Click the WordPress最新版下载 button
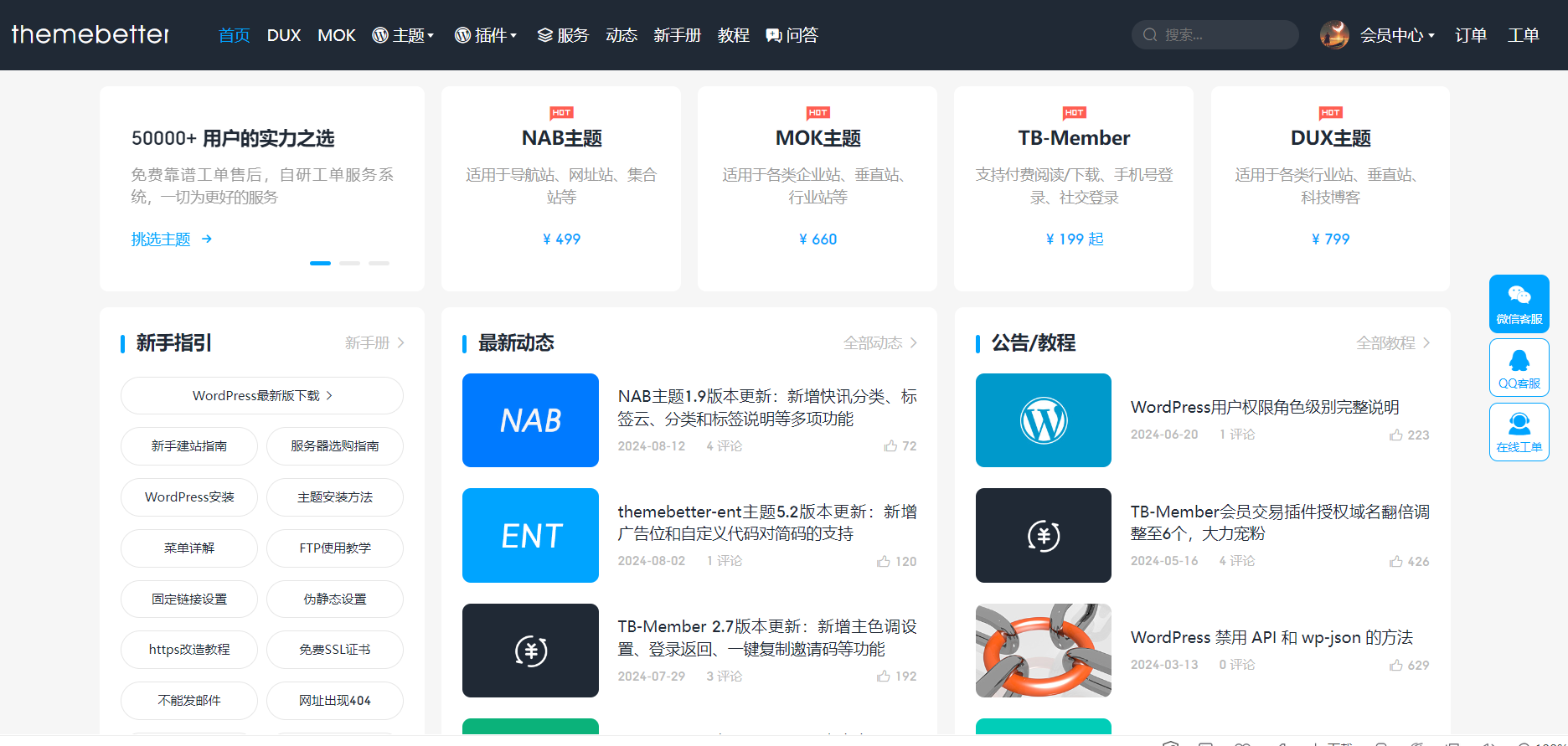The image size is (1568, 746). 261,396
